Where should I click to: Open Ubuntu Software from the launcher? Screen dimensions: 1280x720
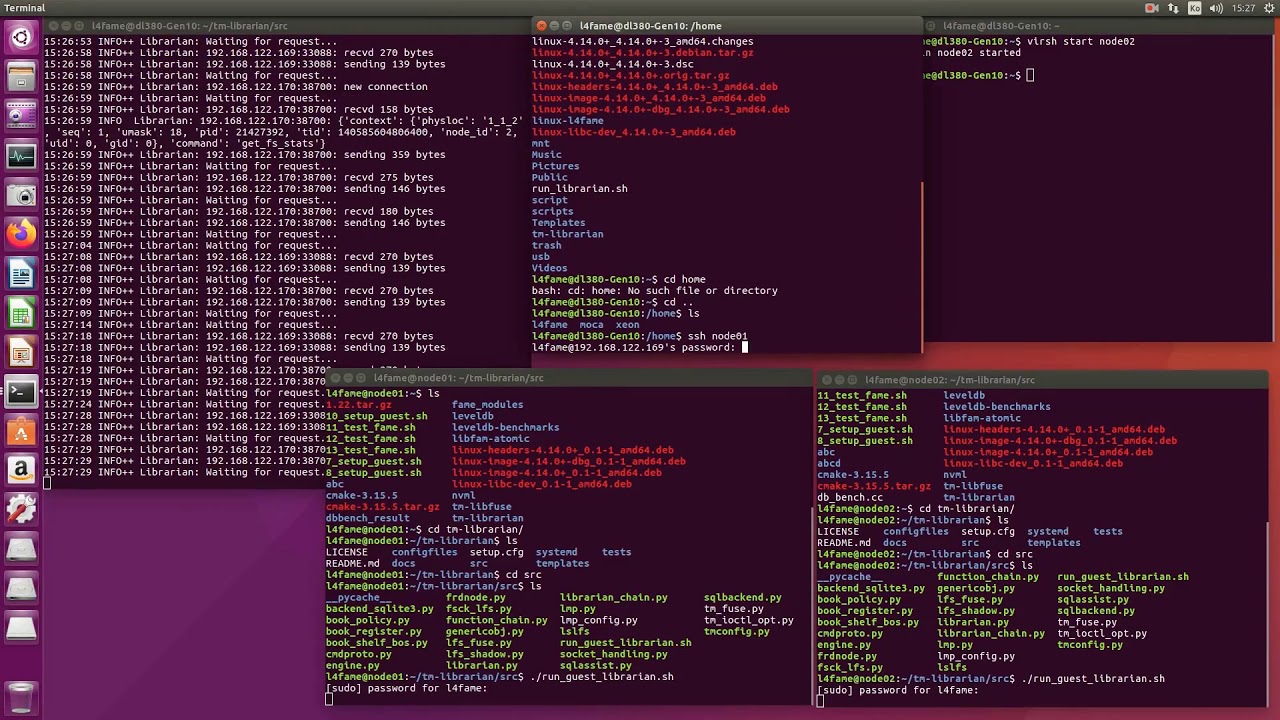(x=21, y=430)
